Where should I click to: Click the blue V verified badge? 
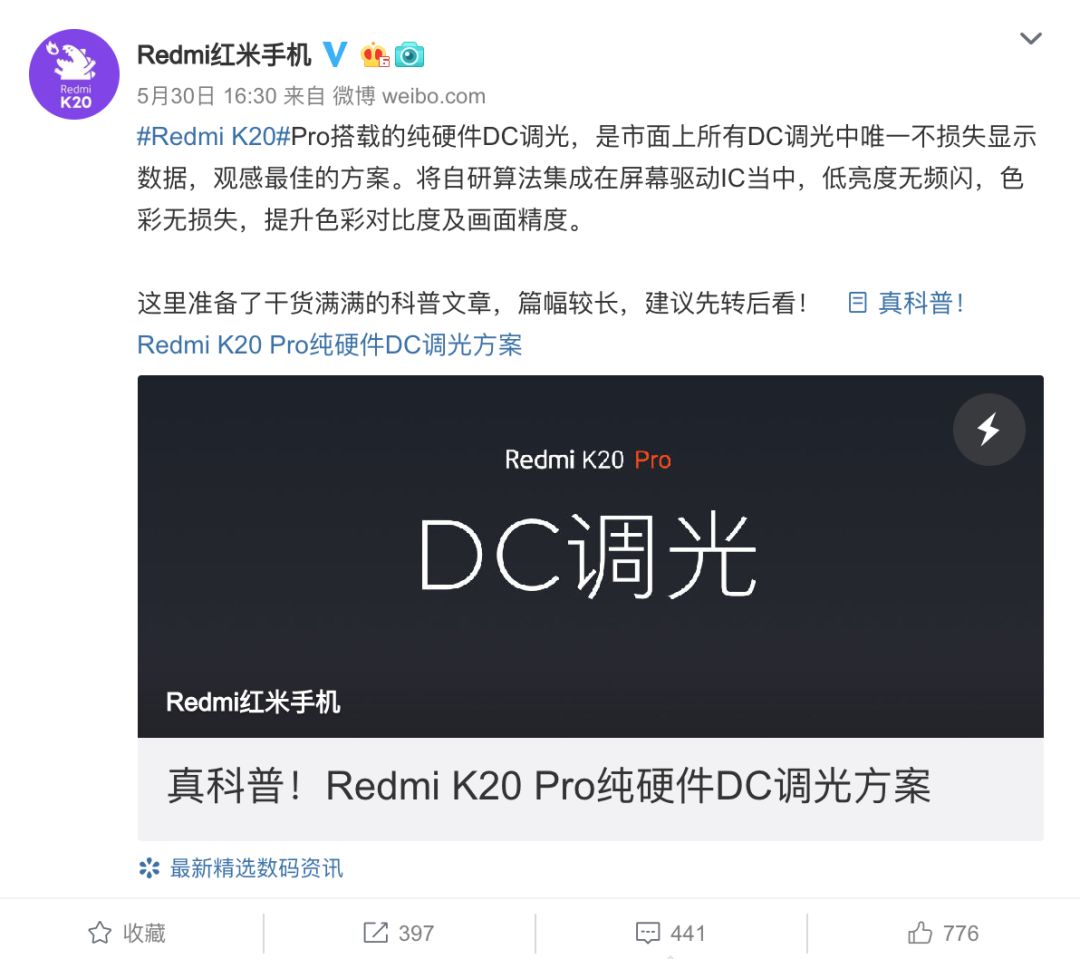point(335,54)
